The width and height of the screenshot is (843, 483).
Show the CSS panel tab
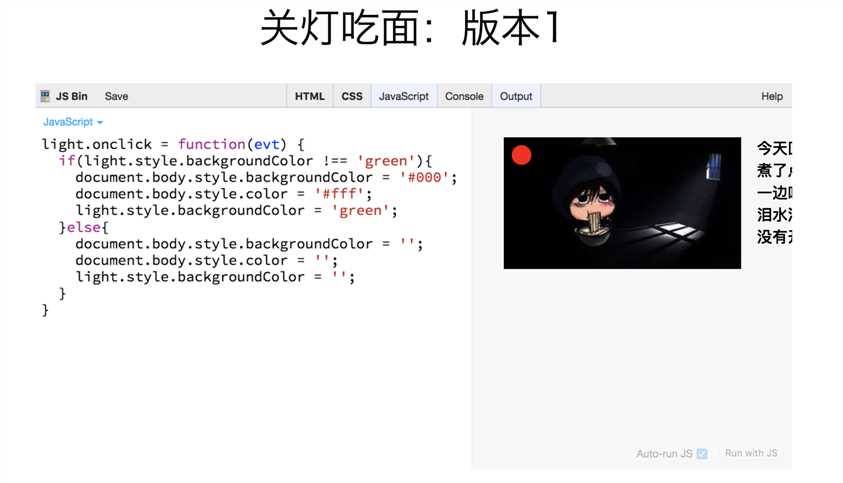coord(352,96)
